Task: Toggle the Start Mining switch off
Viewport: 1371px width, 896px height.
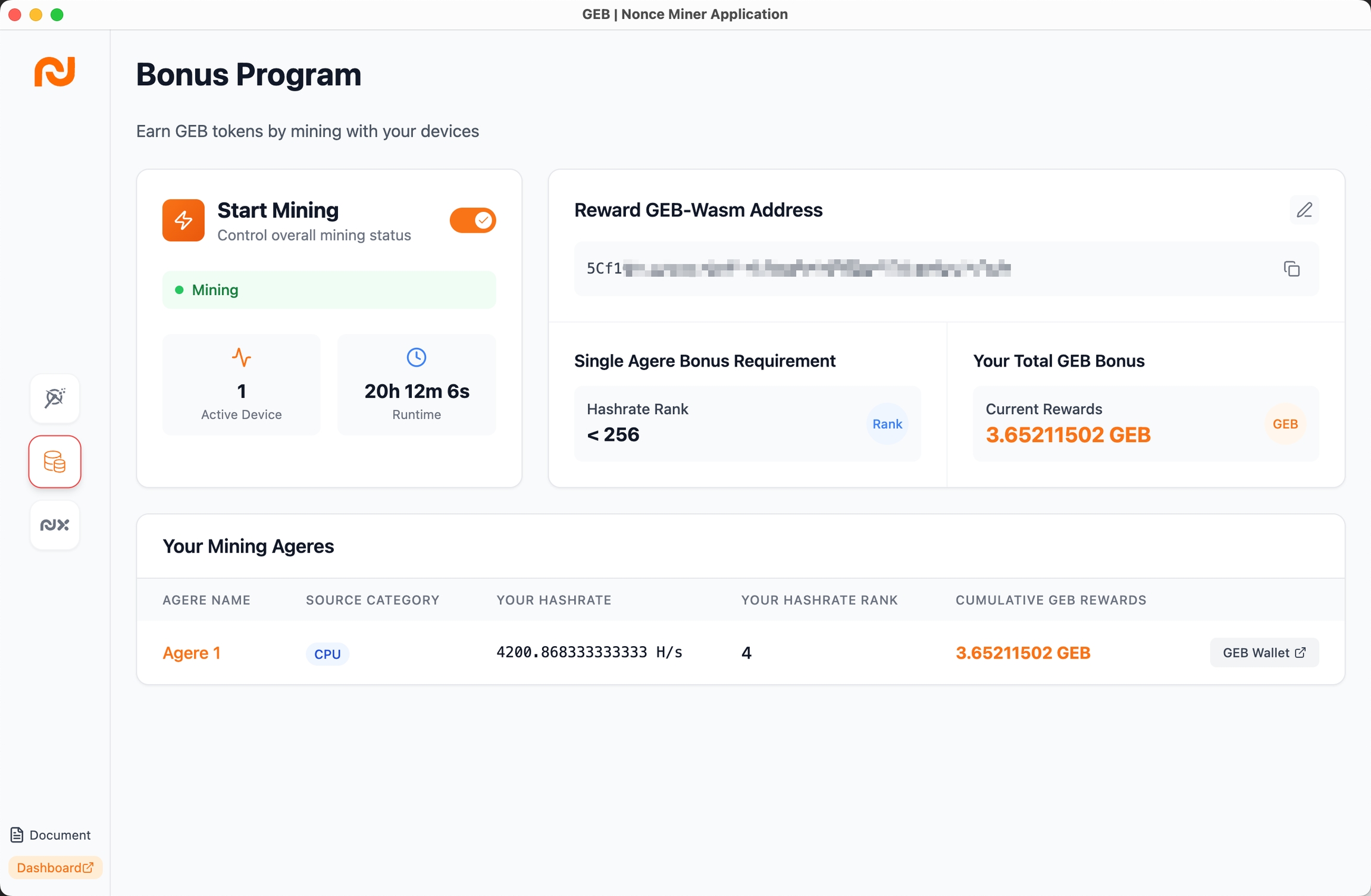Action: 472,221
